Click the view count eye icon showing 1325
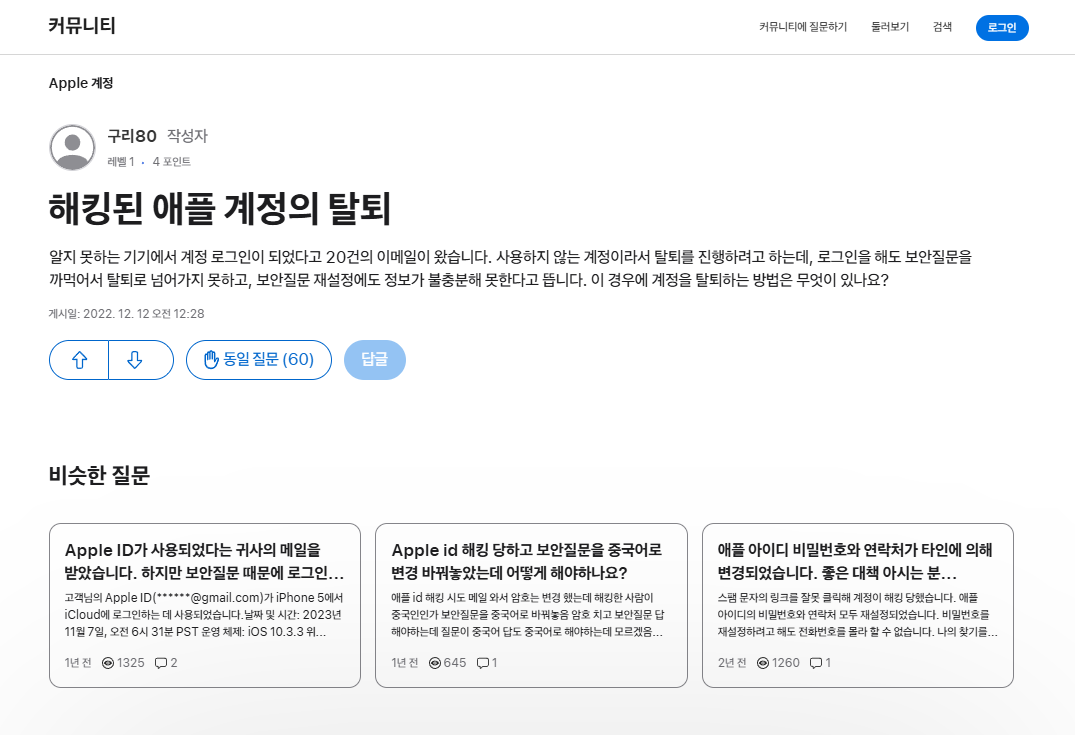 [x=109, y=662]
